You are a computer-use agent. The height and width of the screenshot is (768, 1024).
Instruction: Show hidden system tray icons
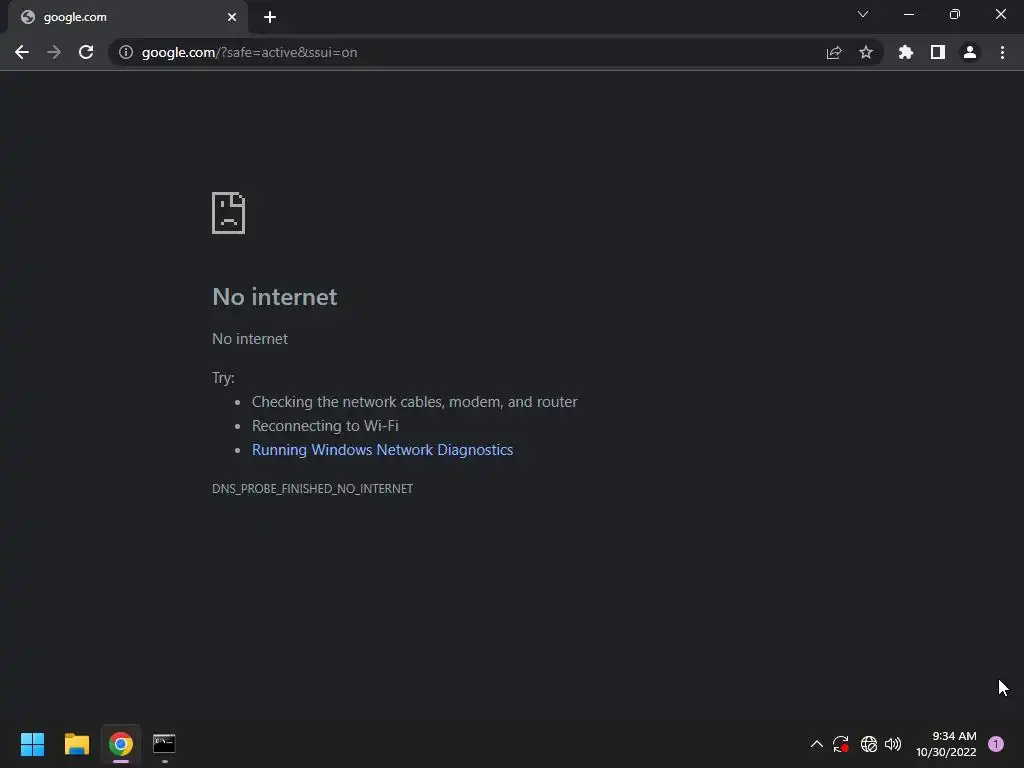point(816,744)
